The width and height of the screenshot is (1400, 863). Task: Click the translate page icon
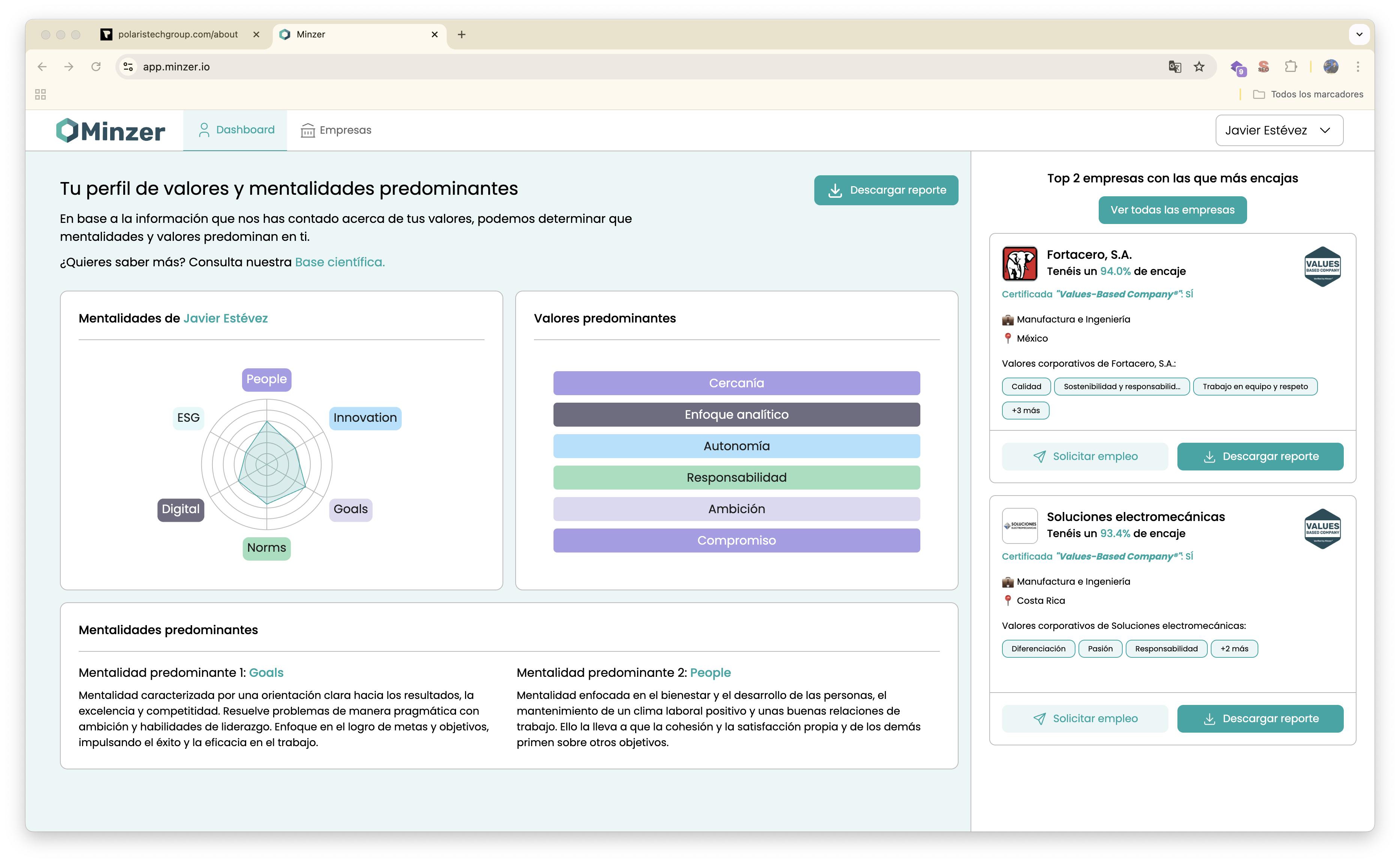[x=1174, y=67]
